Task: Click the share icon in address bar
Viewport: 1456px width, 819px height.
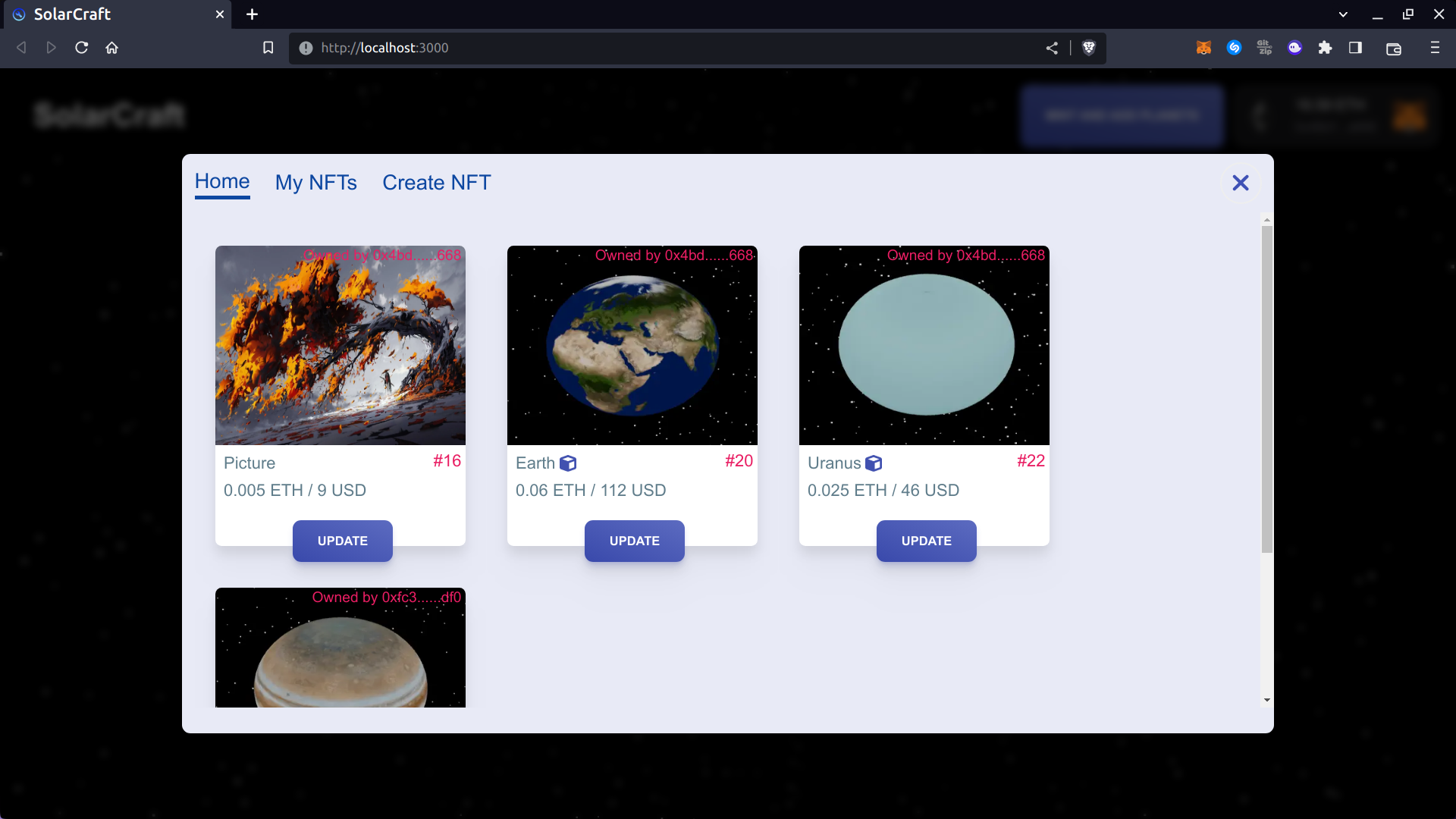Action: 1052,48
